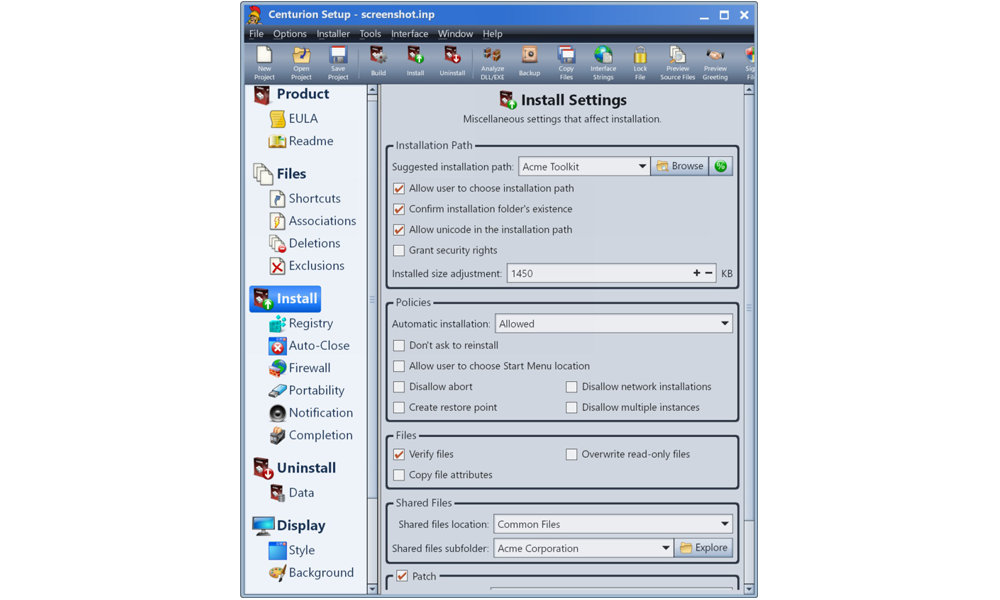Click the Explore button
The width and height of the screenshot is (1000, 600).
704,548
